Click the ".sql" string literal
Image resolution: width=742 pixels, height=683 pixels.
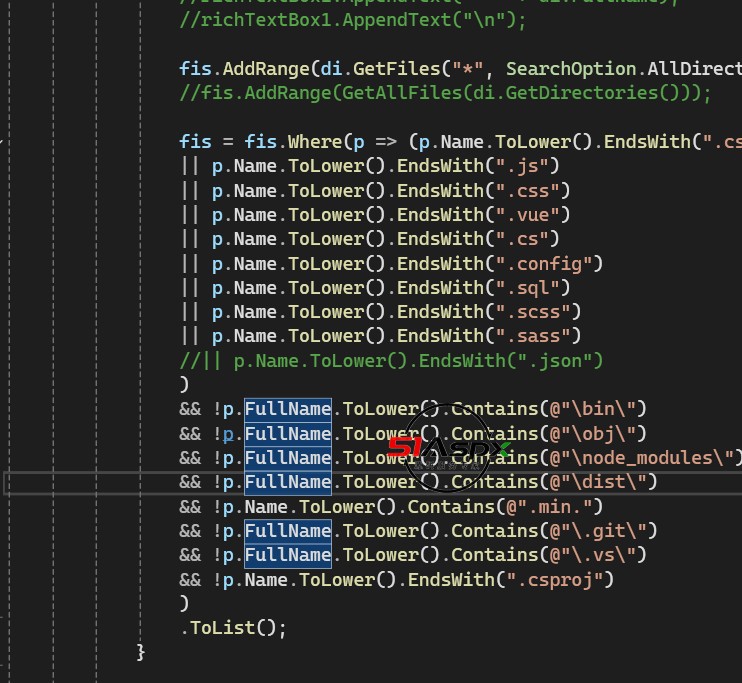tap(527, 288)
